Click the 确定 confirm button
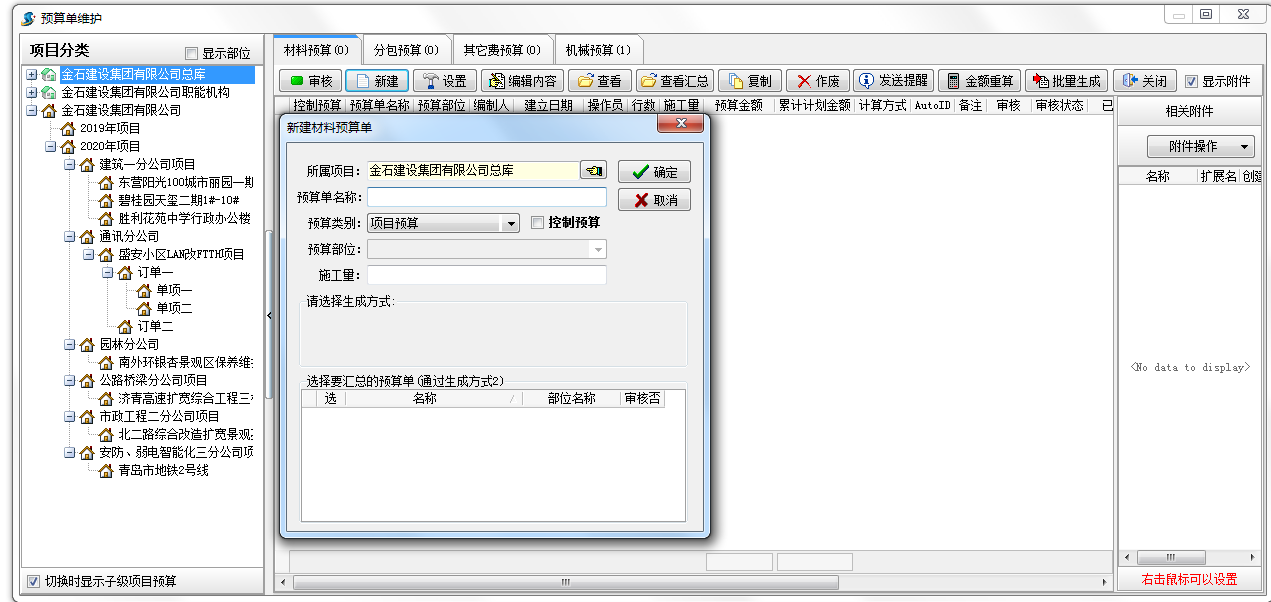Image resolution: width=1271 pixels, height=602 pixels. tap(654, 172)
